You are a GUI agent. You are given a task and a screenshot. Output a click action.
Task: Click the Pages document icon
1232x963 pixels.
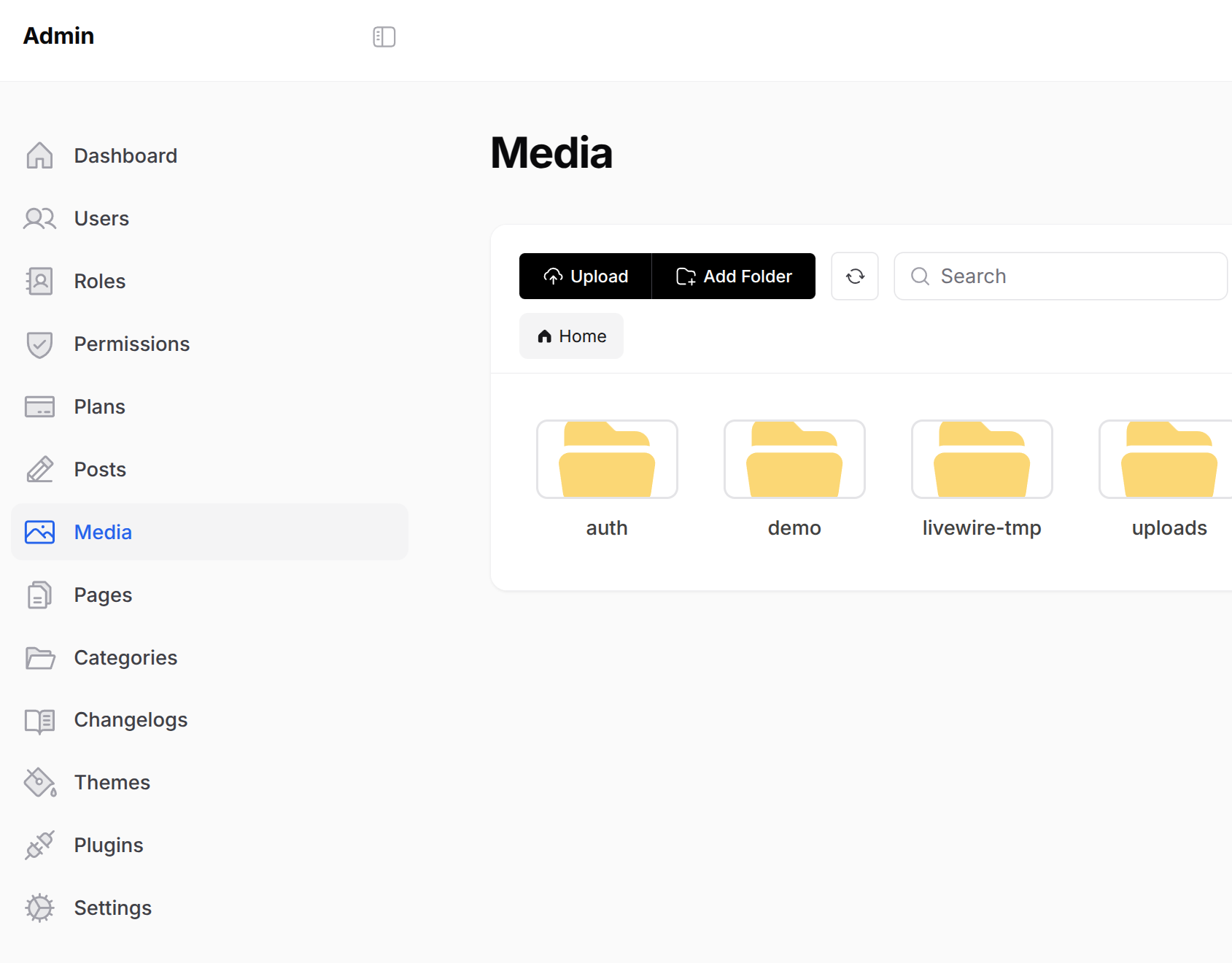39,595
